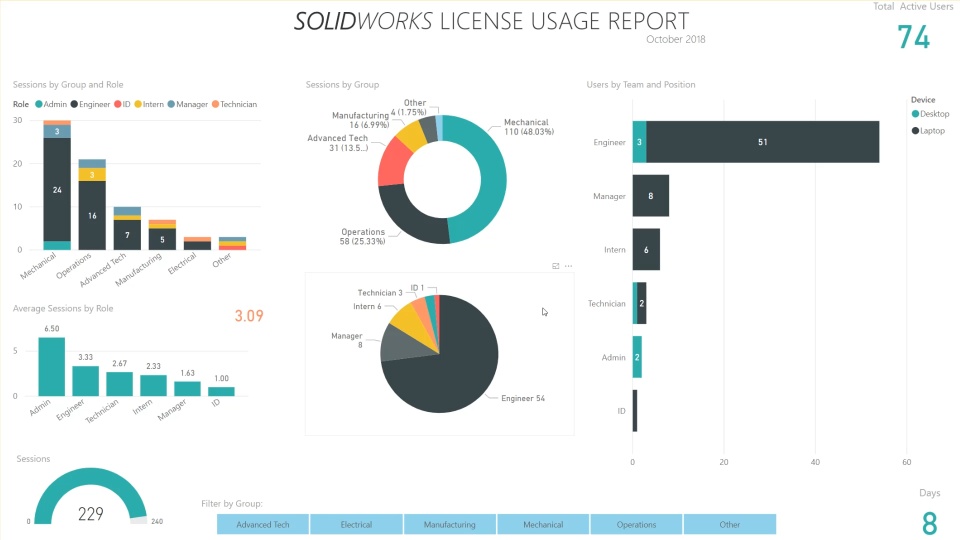960x540 pixels.
Task: Click the Sessions gauge showing 229
Action: tap(91, 497)
